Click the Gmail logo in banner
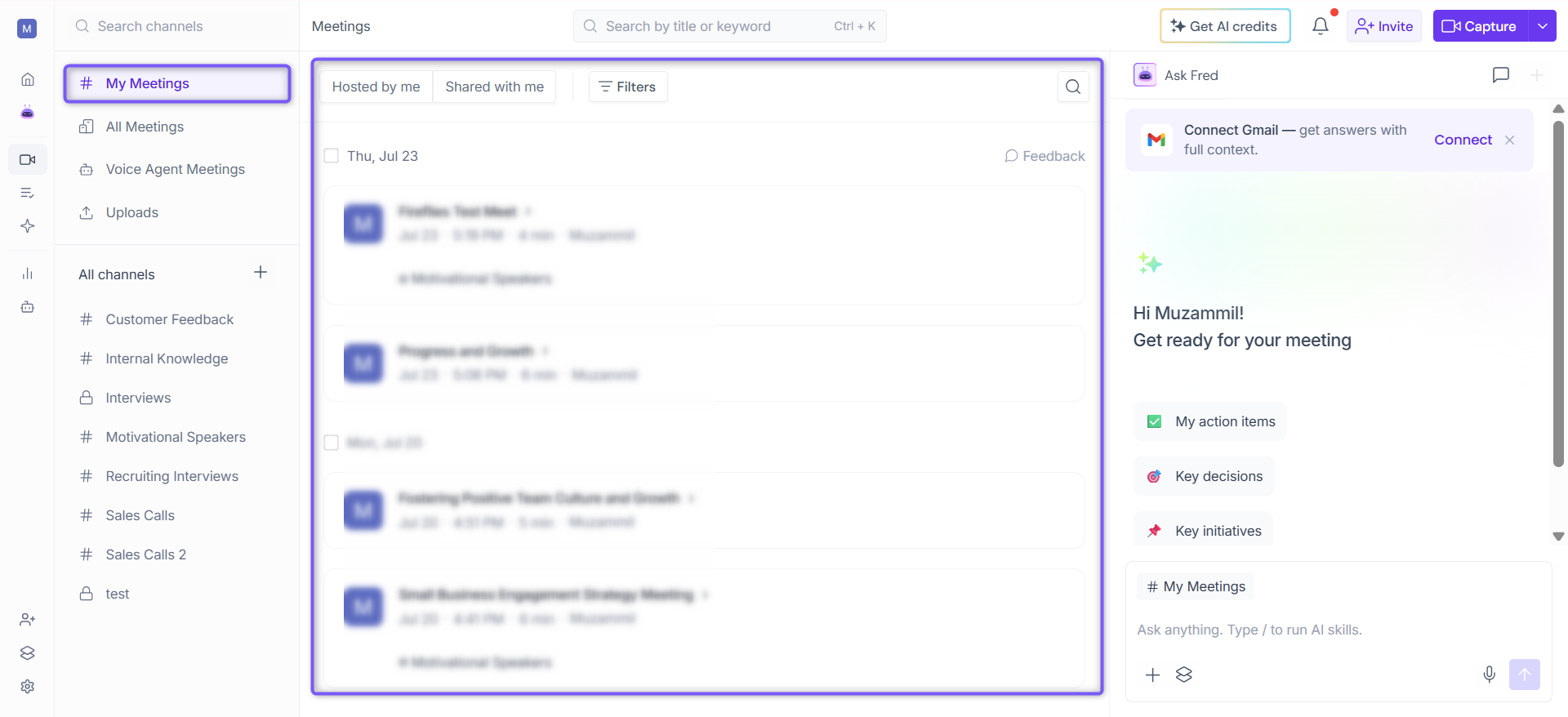Viewport: 1568px width, 717px height. click(x=1156, y=140)
